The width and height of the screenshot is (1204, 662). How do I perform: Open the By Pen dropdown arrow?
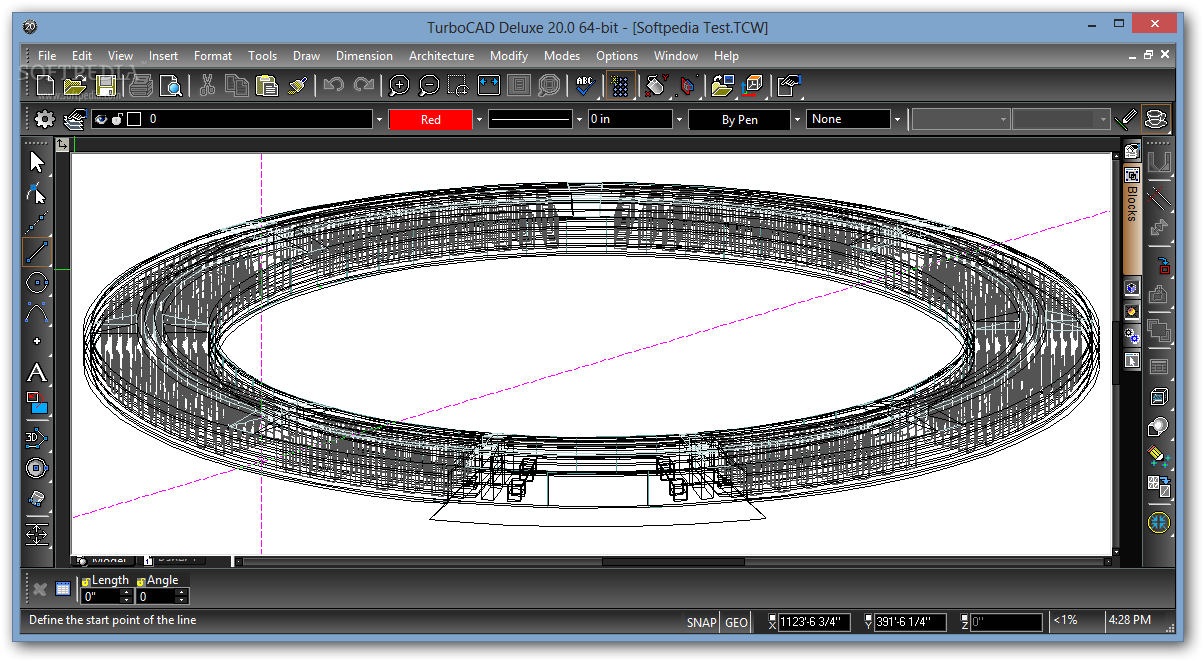[x=797, y=119]
